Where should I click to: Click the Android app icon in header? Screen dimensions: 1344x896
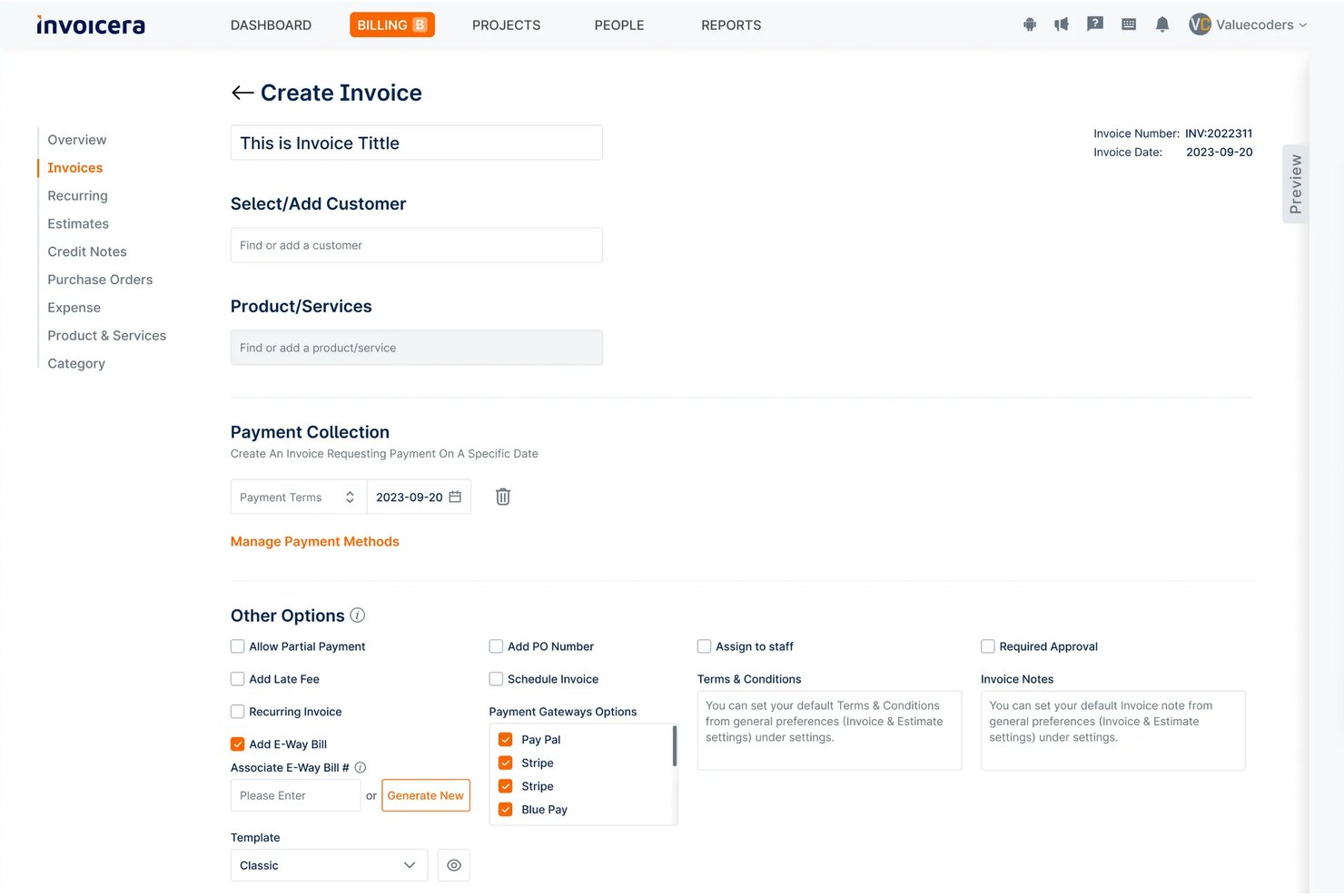pos(1029,25)
